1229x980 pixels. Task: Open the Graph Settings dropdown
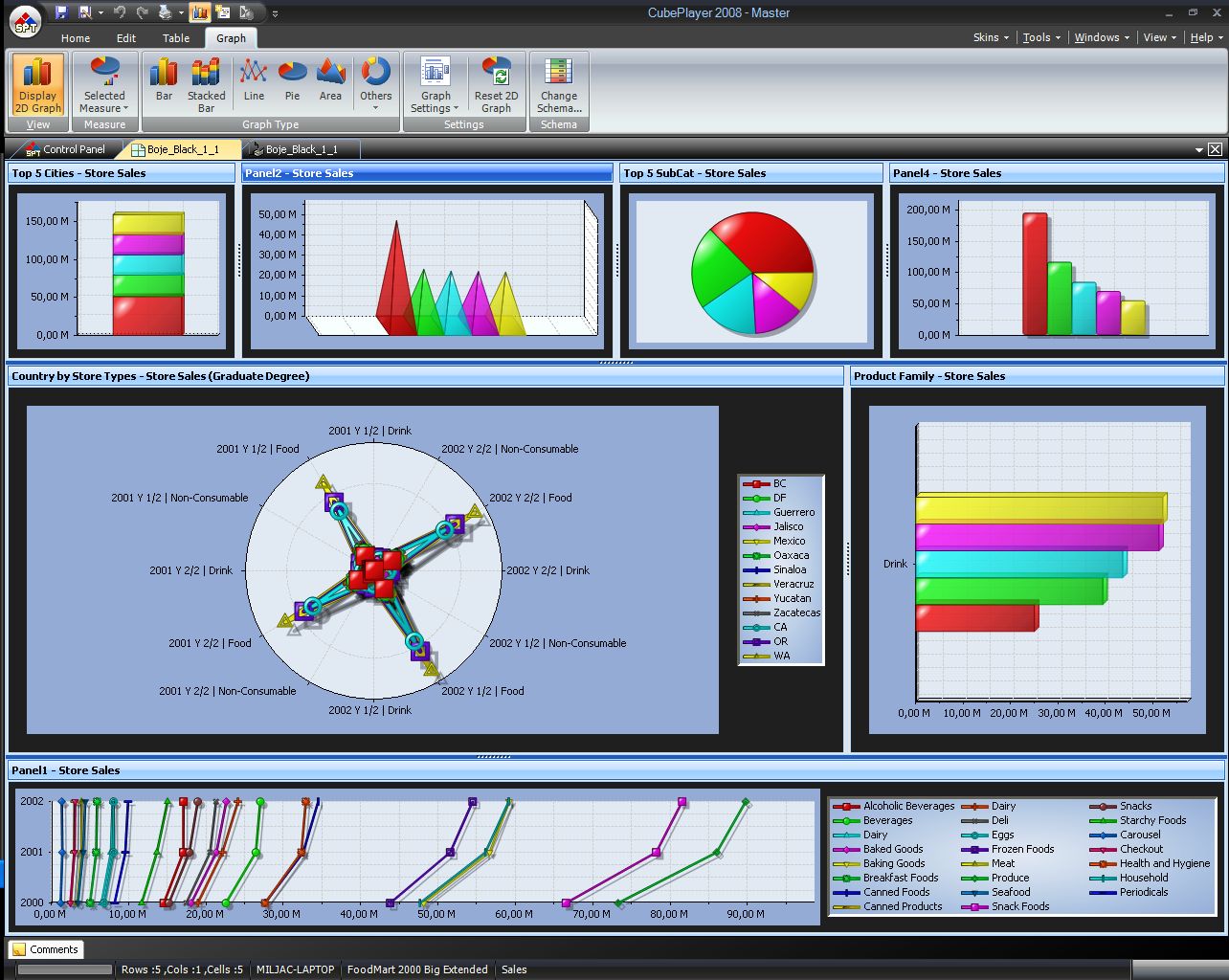click(435, 85)
